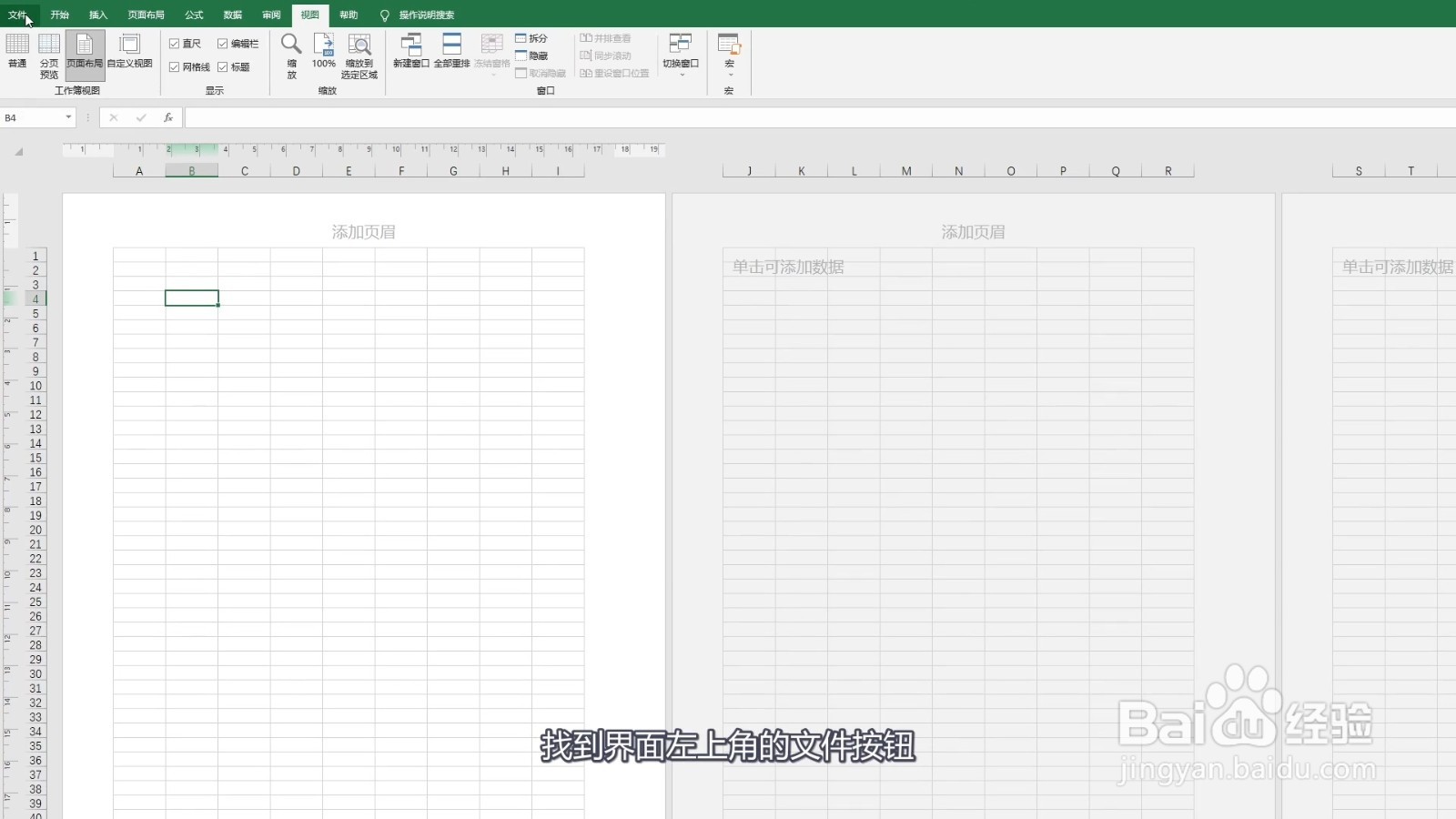1456x819 pixels.
Task: Open Freeze Panes (冻结窗格) menu
Action: 492,55
